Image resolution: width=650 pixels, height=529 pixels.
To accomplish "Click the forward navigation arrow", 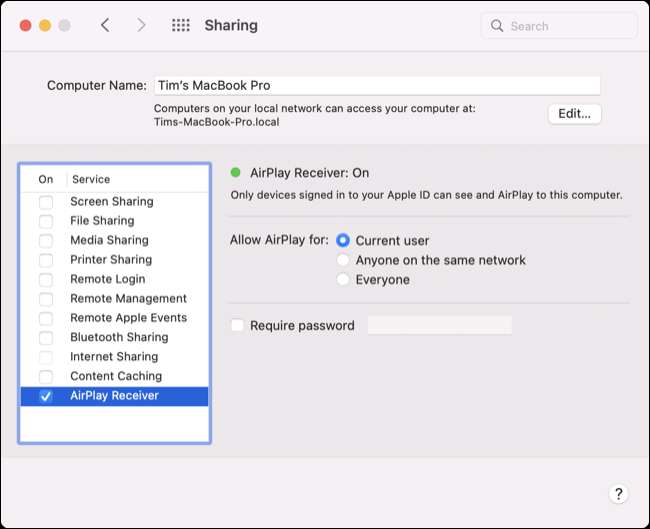I will pyautogui.click(x=141, y=25).
